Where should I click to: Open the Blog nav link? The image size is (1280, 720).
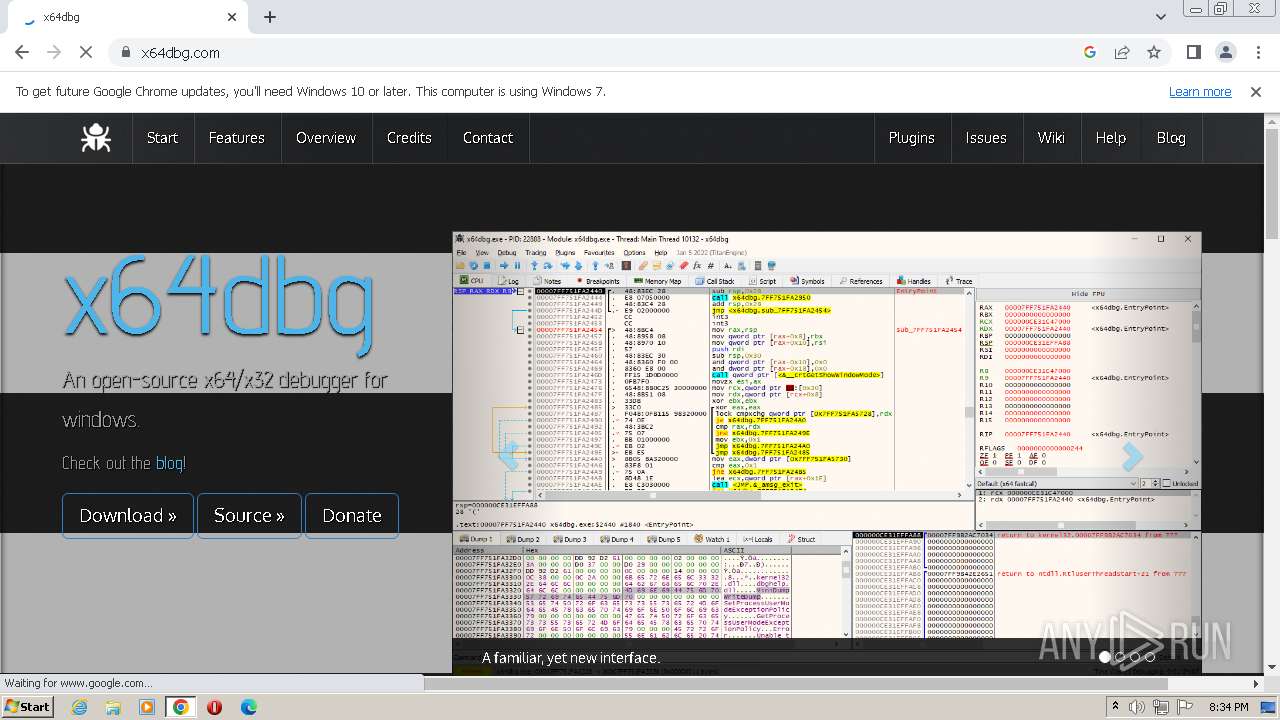(x=1171, y=138)
